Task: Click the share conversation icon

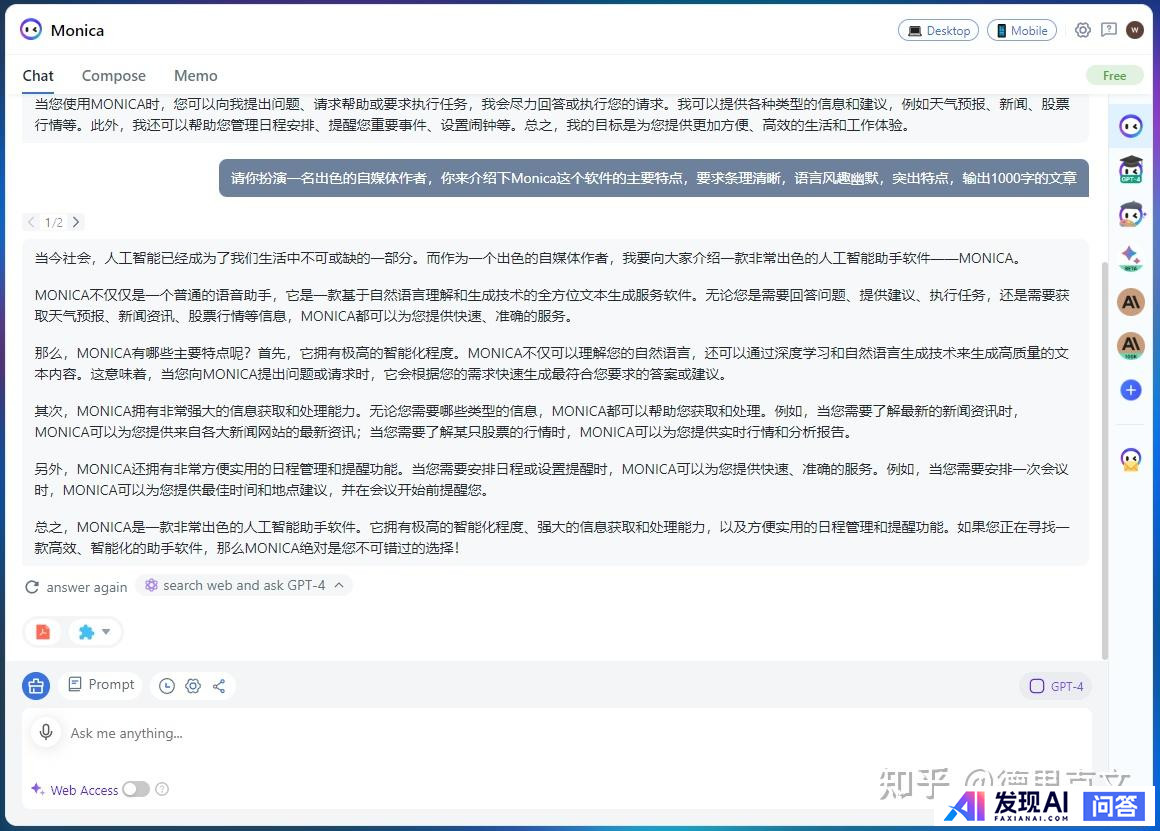Action: coord(219,686)
